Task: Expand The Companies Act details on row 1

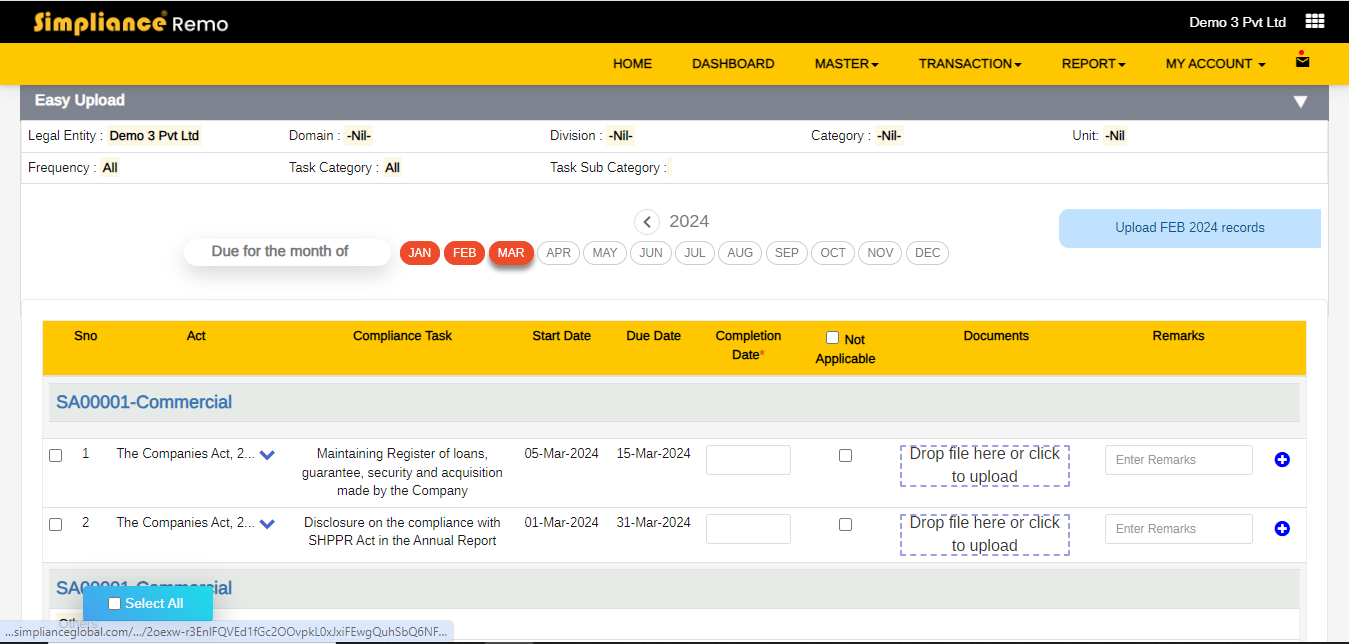Action: (267, 454)
